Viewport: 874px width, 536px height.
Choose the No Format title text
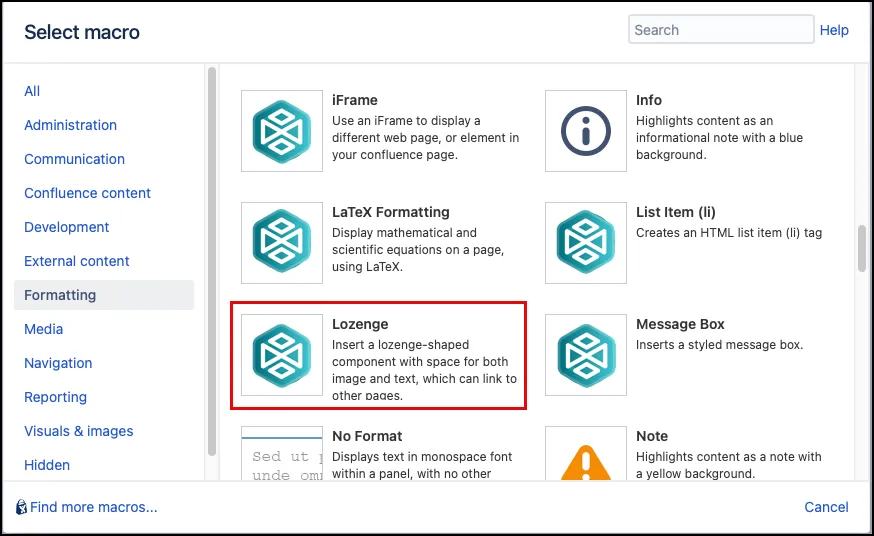367,436
